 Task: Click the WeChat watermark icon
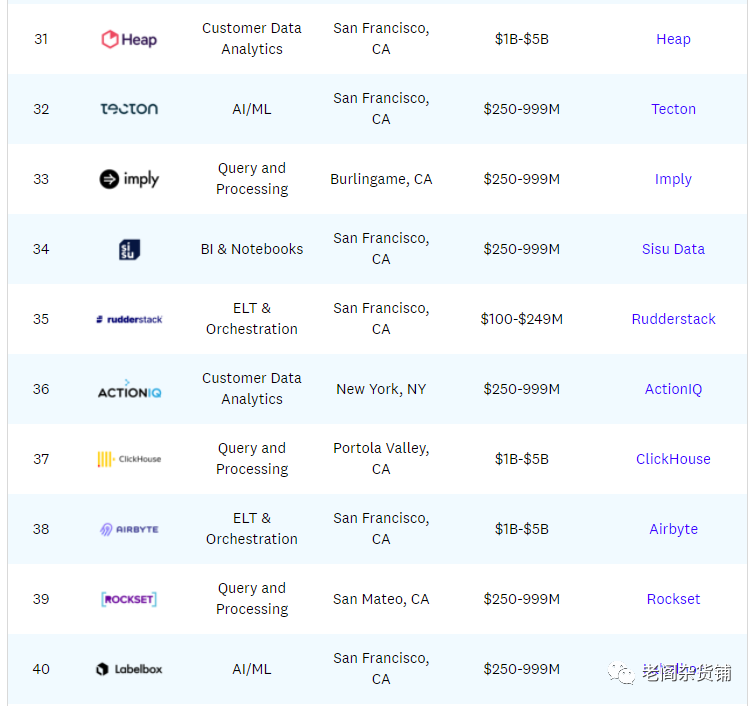625,674
